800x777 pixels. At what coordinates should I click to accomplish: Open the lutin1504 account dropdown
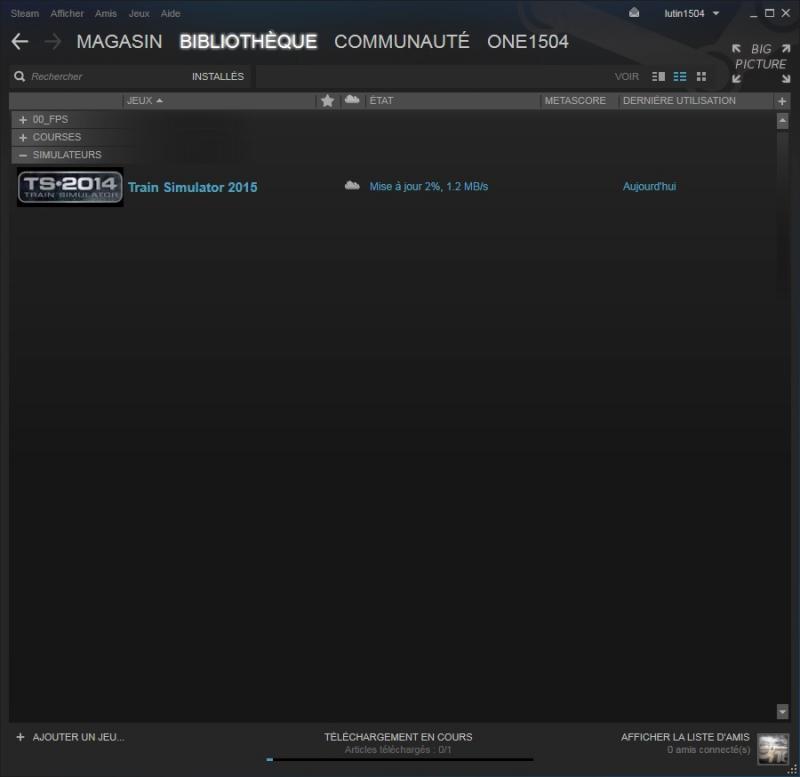pos(691,13)
